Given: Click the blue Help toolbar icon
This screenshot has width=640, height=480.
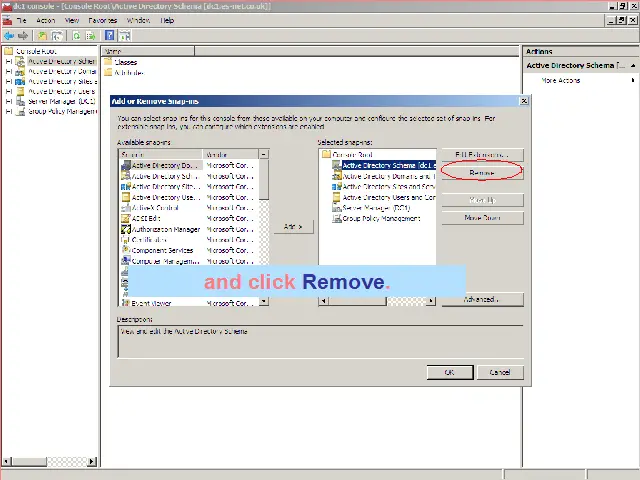Looking at the screenshot, I should (109, 36).
